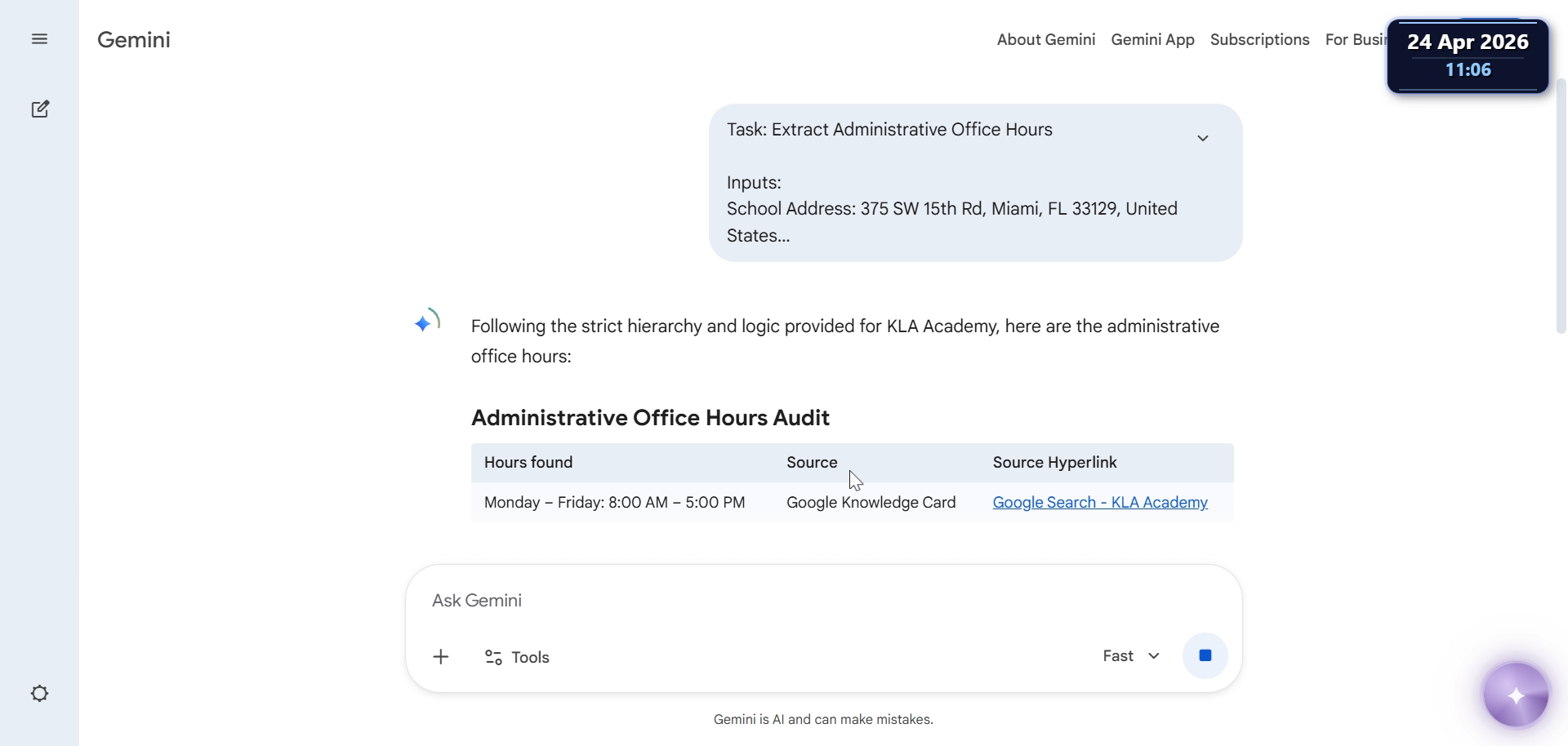
Task: Open Subscriptions in top navigation
Action: pos(1259,40)
